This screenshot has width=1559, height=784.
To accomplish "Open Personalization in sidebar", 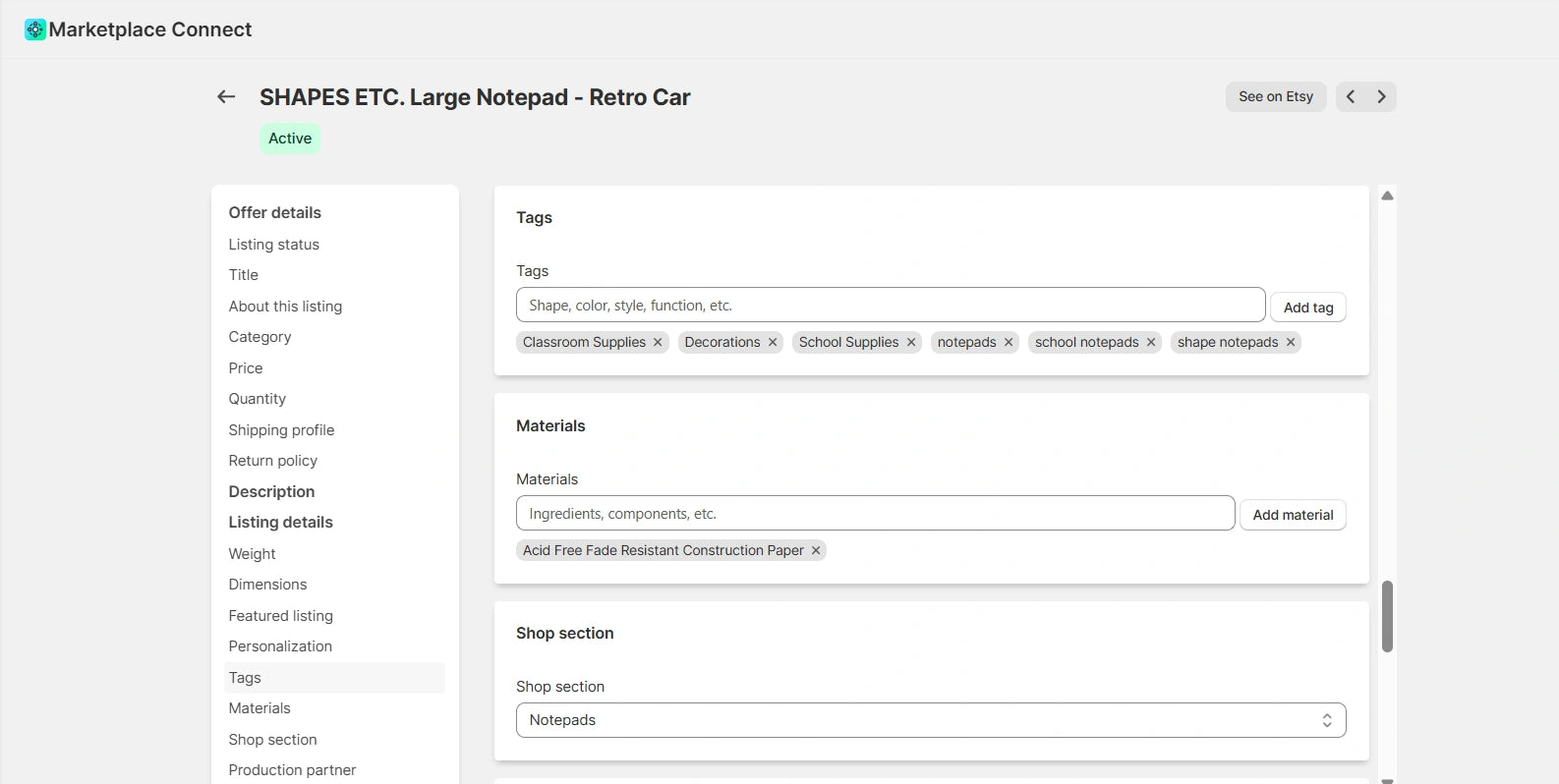I will 281,646.
